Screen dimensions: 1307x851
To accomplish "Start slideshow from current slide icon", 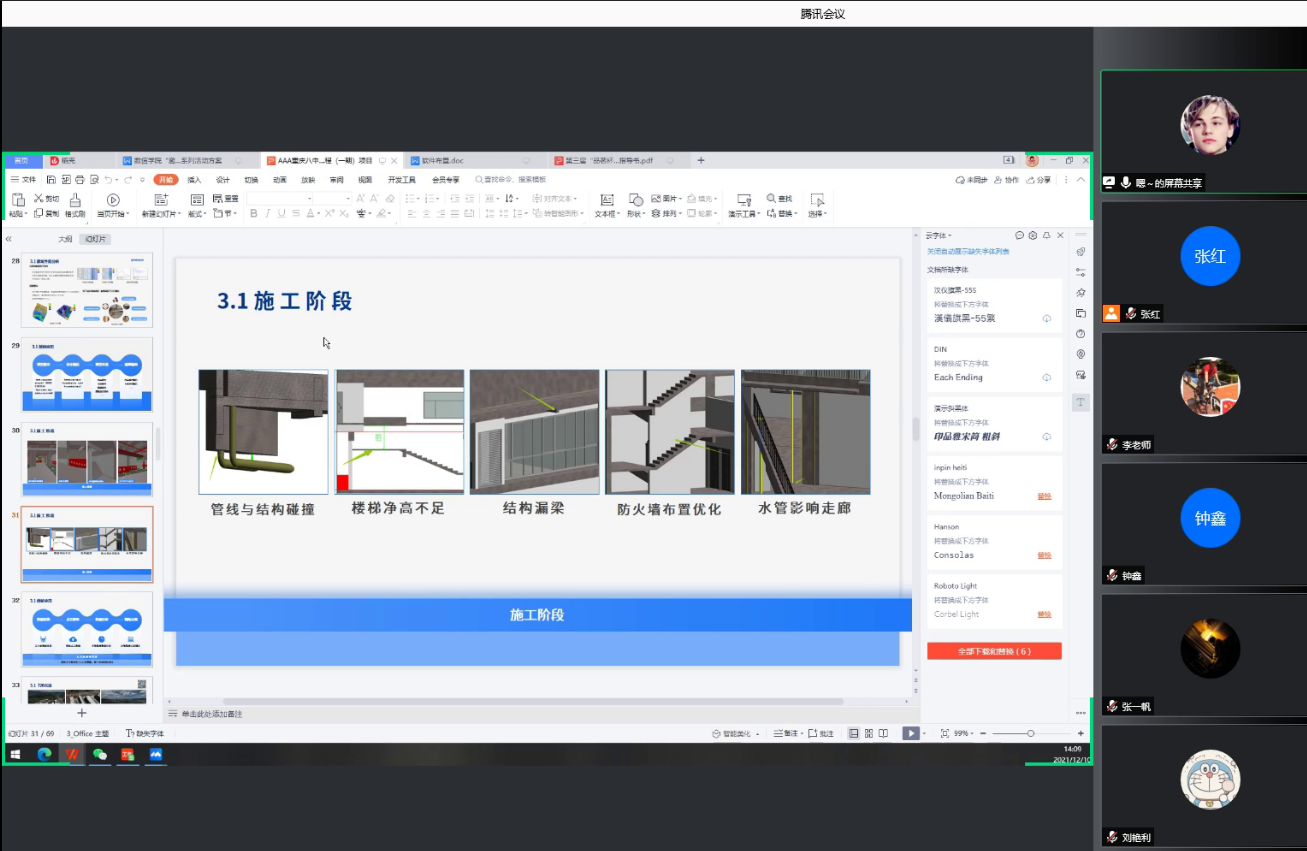I will (x=113, y=200).
